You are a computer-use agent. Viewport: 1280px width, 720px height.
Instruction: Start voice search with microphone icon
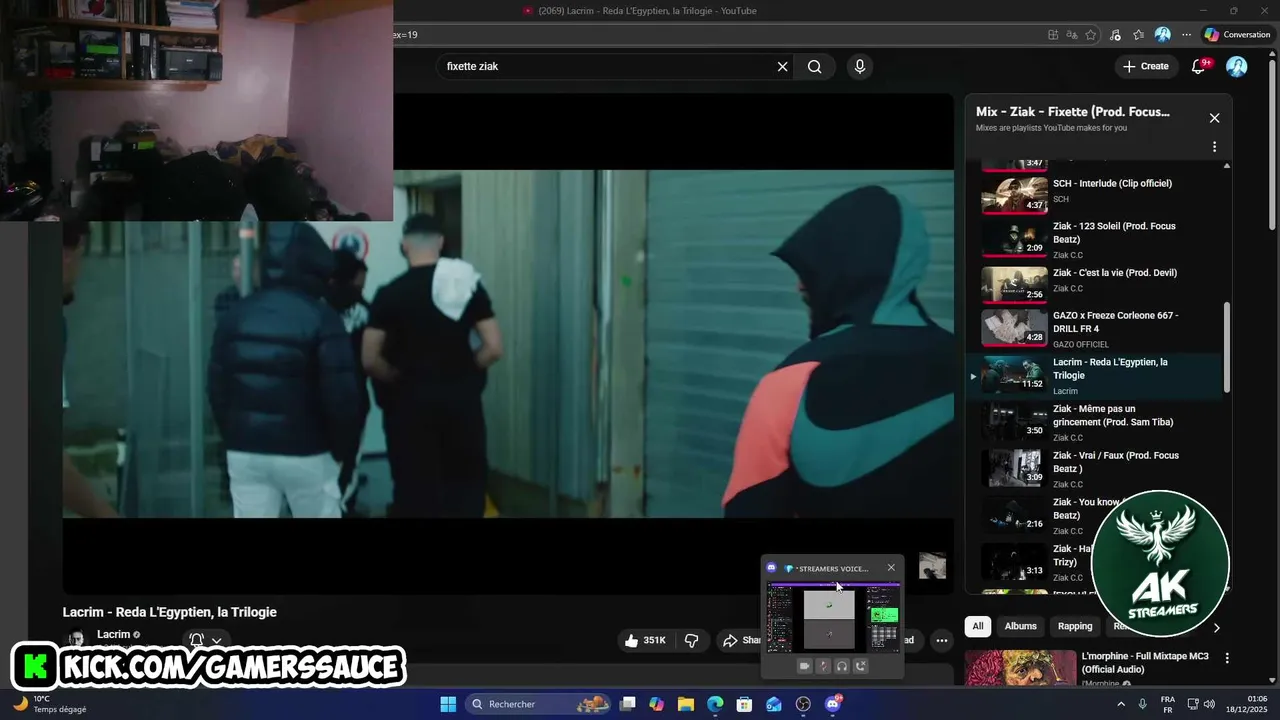pos(859,67)
